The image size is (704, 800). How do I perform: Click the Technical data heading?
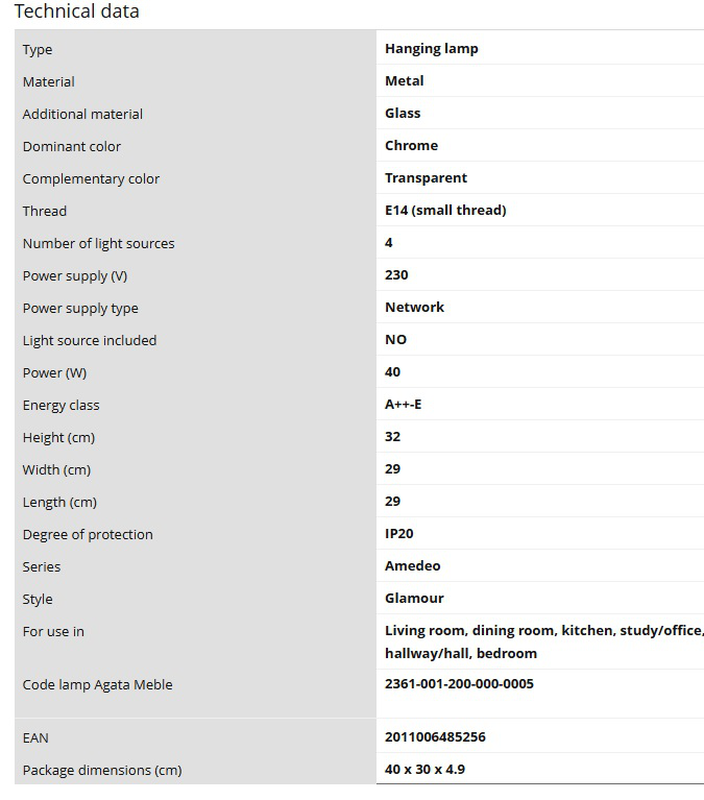(x=77, y=12)
